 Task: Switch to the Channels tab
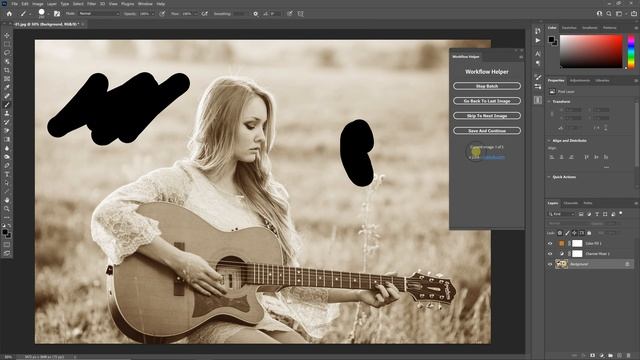pos(571,203)
